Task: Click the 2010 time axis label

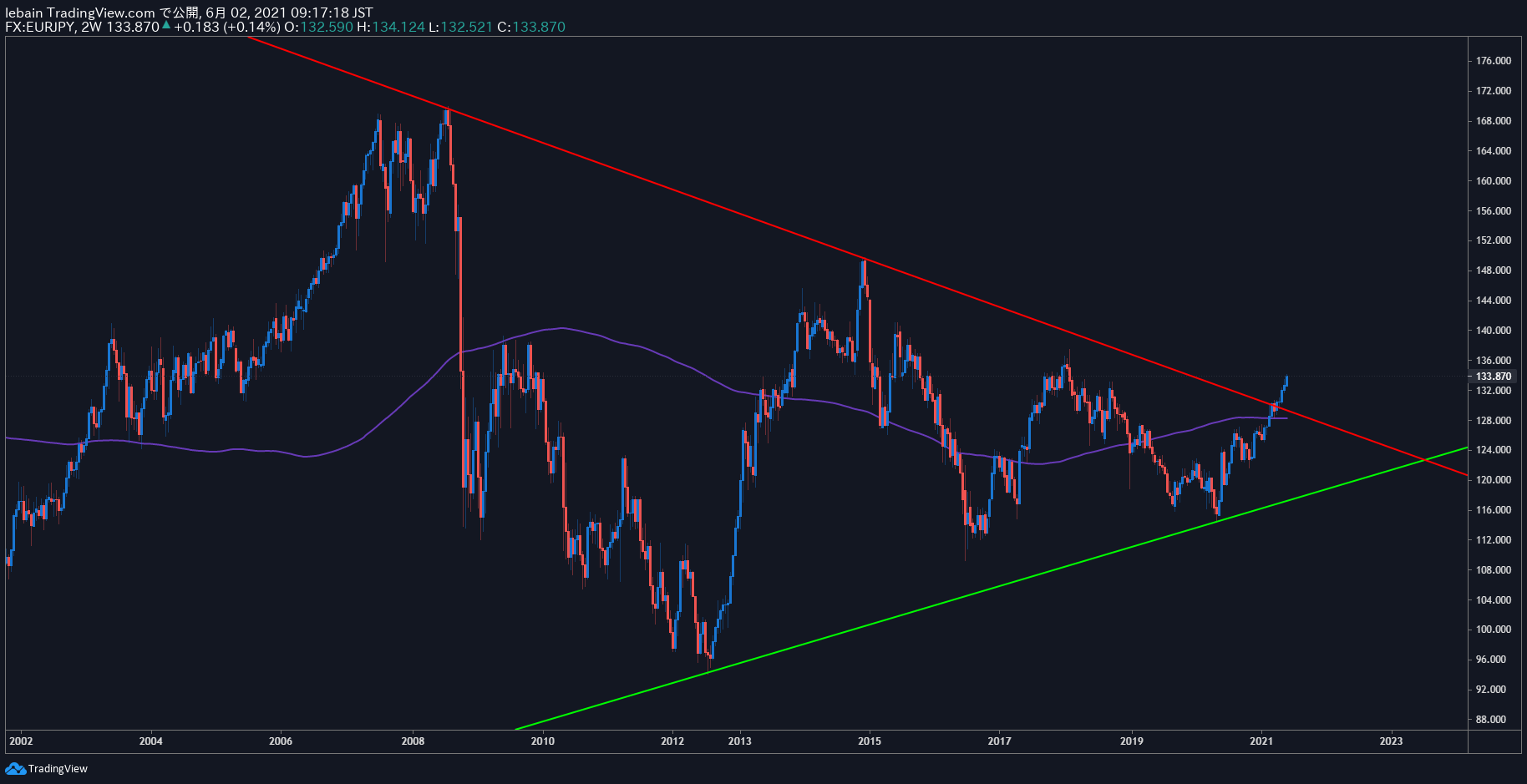Action: [543, 741]
